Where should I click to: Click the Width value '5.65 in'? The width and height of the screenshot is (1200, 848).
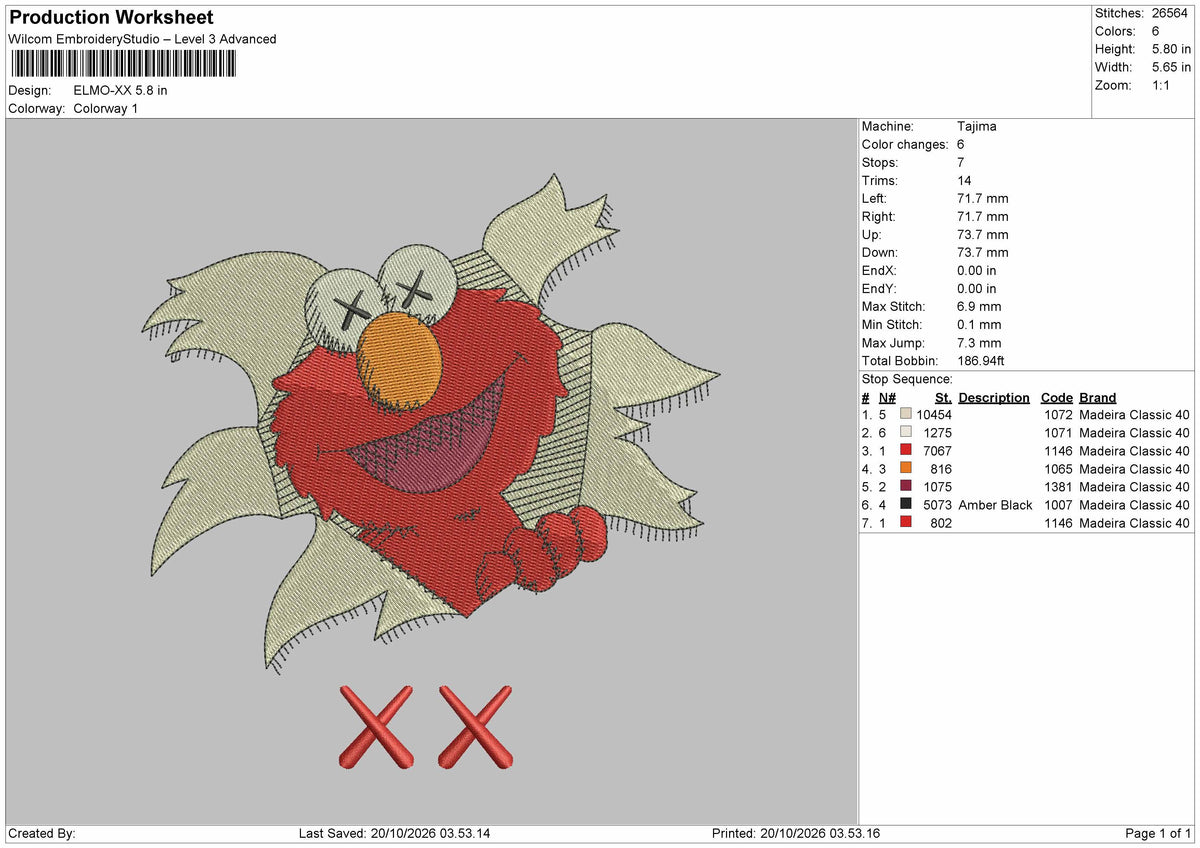[x=1170, y=67]
